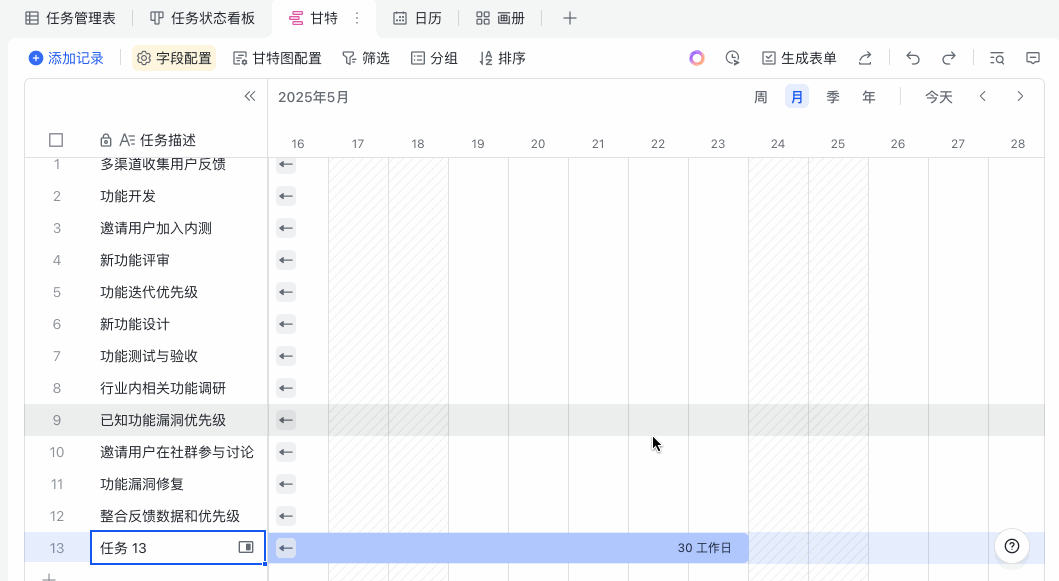1059x581 pixels.
Task: Open the find records search icon
Action: tap(997, 58)
